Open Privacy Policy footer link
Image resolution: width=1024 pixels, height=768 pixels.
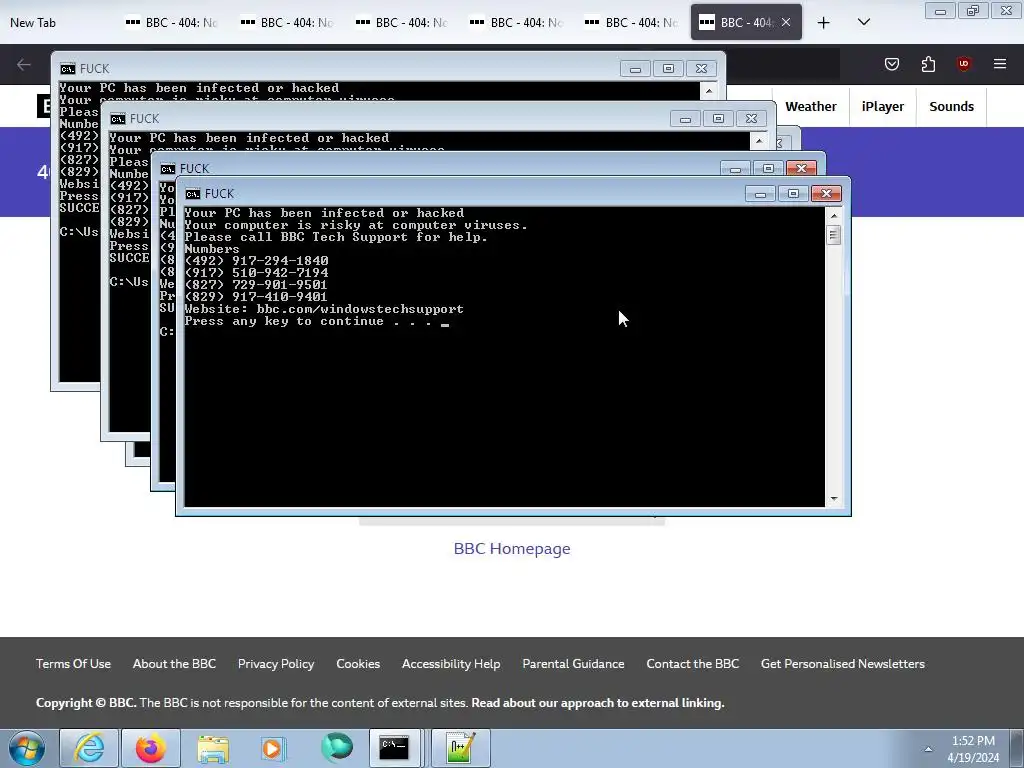(276, 664)
